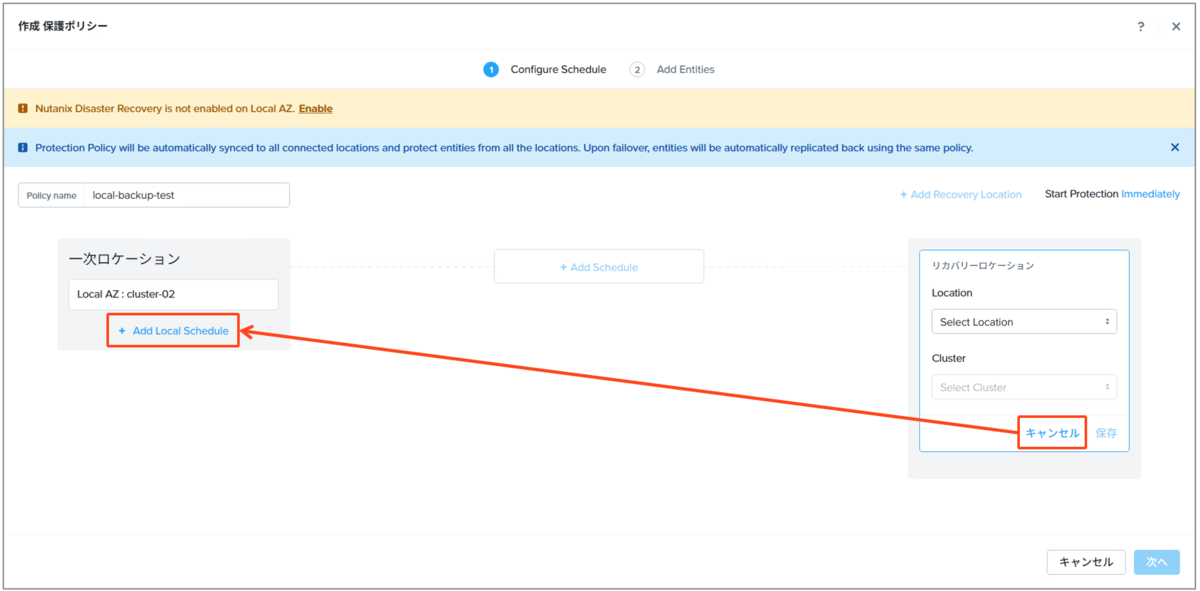Click Add Recovery Location link
Viewport: 1200px width, 591px height.
(961, 194)
